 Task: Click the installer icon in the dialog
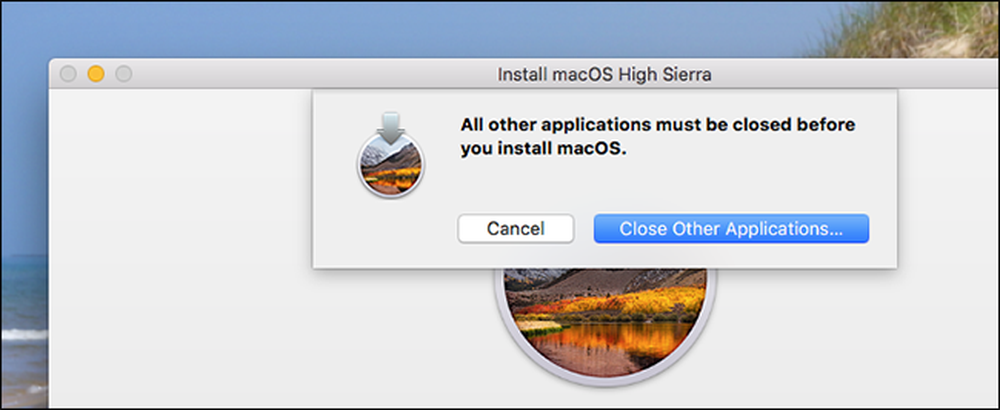pos(390,154)
